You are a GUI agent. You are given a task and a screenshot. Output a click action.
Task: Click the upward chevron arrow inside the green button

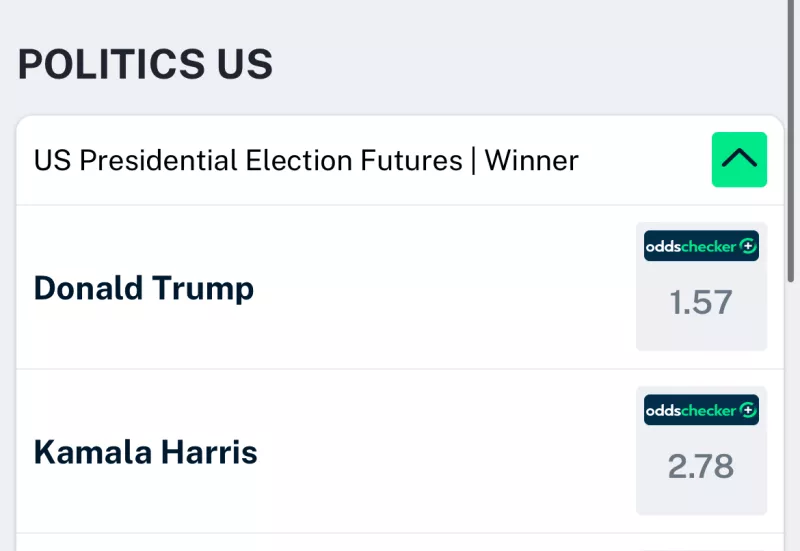click(739, 159)
